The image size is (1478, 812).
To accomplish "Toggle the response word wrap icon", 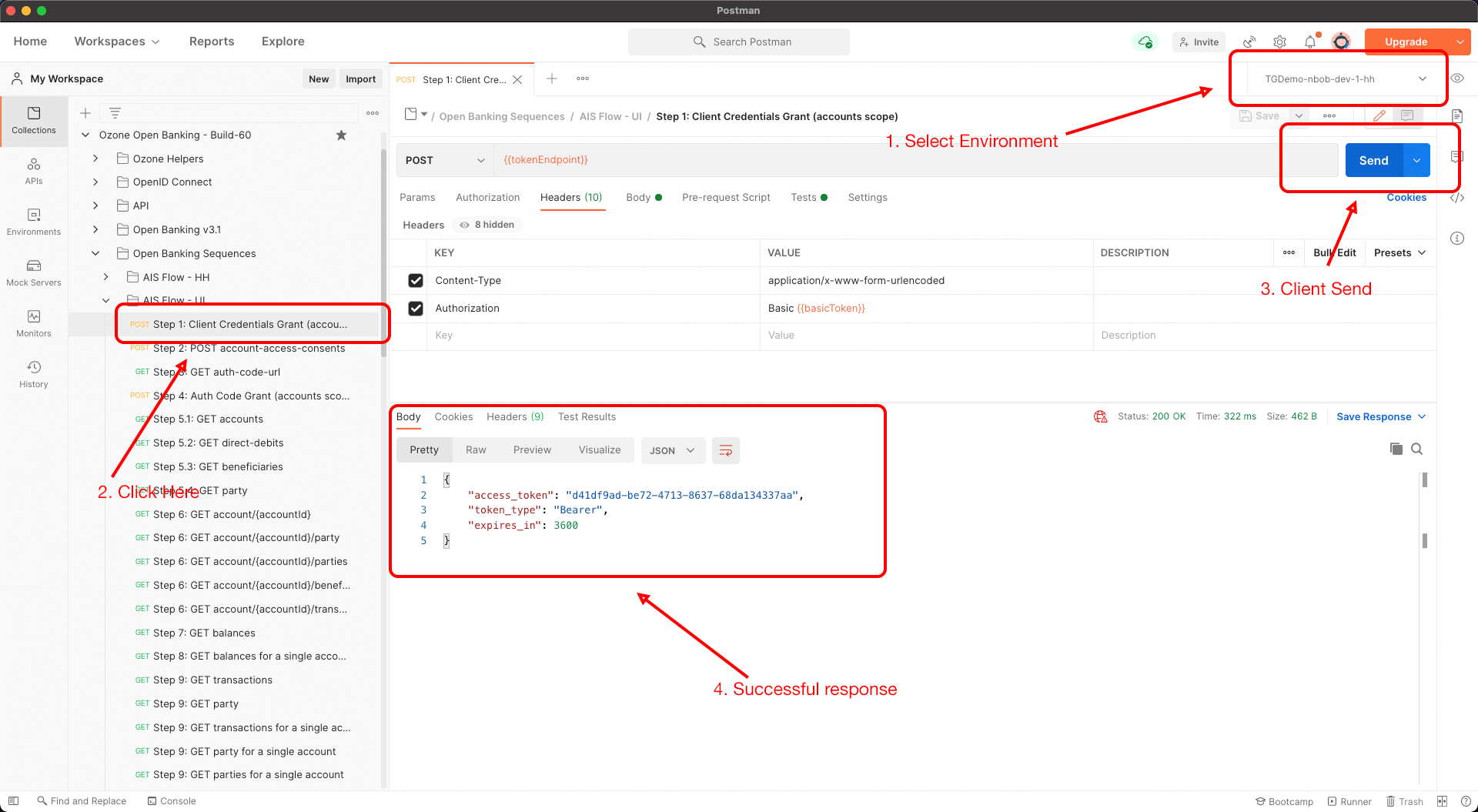I will 725,450.
